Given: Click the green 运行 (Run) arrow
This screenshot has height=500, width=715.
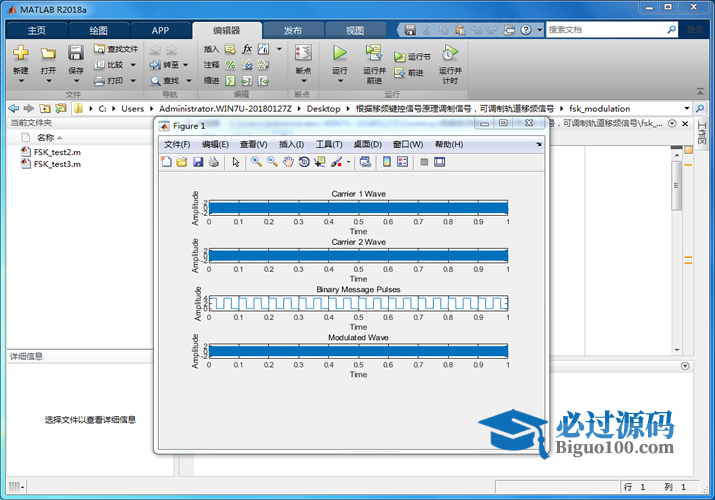Looking at the screenshot, I should click(x=339, y=52).
